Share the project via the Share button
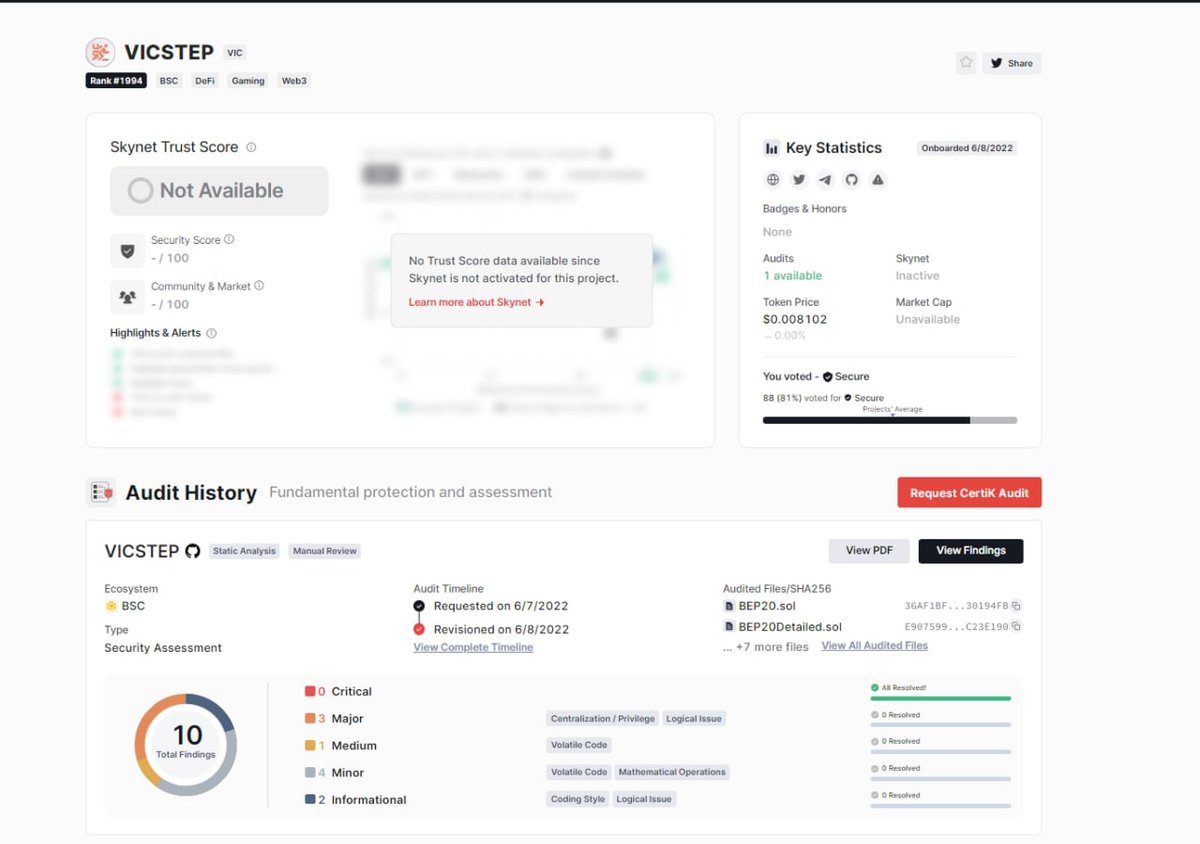This screenshot has width=1200, height=844. coord(1011,63)
